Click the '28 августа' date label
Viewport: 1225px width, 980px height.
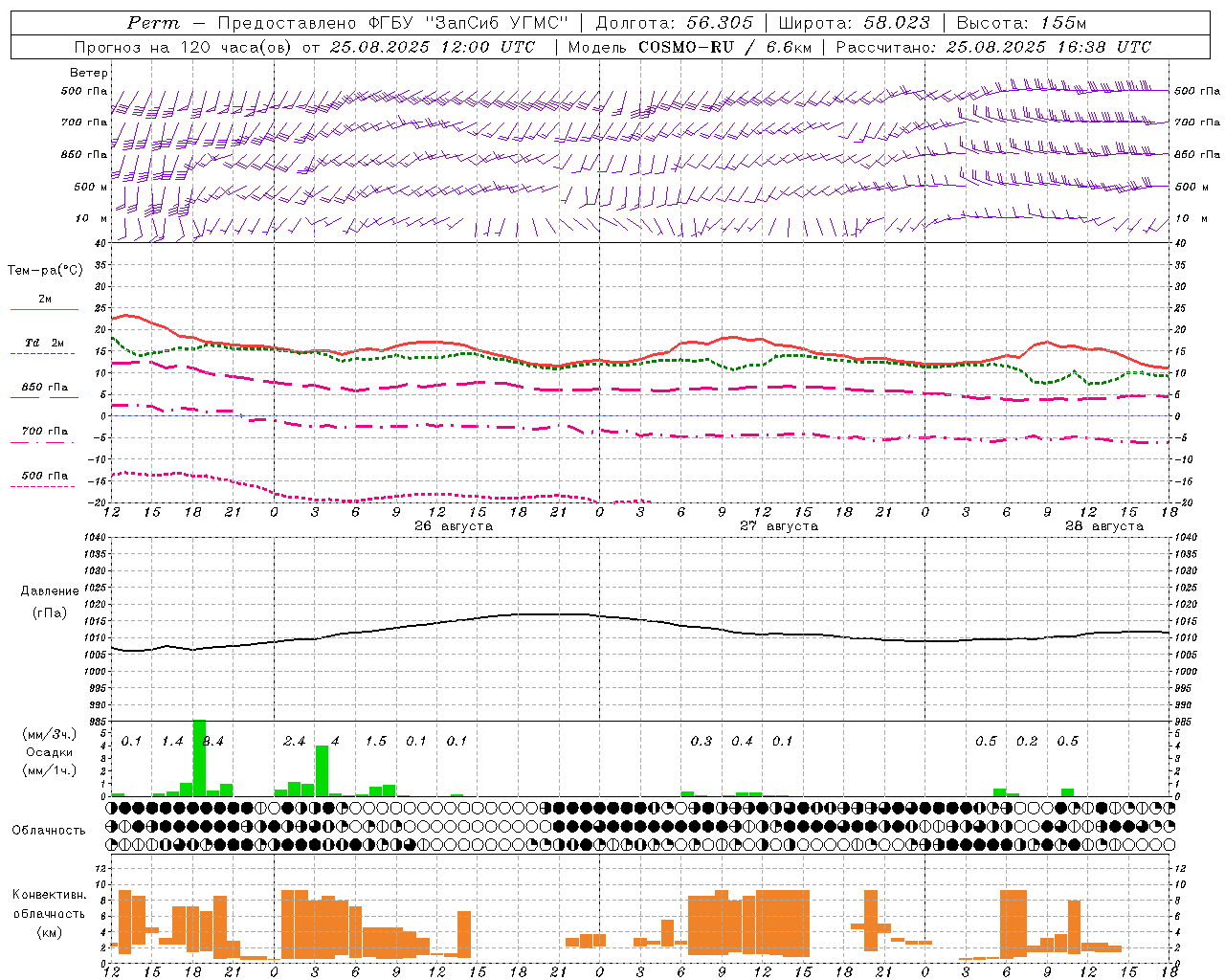[1104, 526]
